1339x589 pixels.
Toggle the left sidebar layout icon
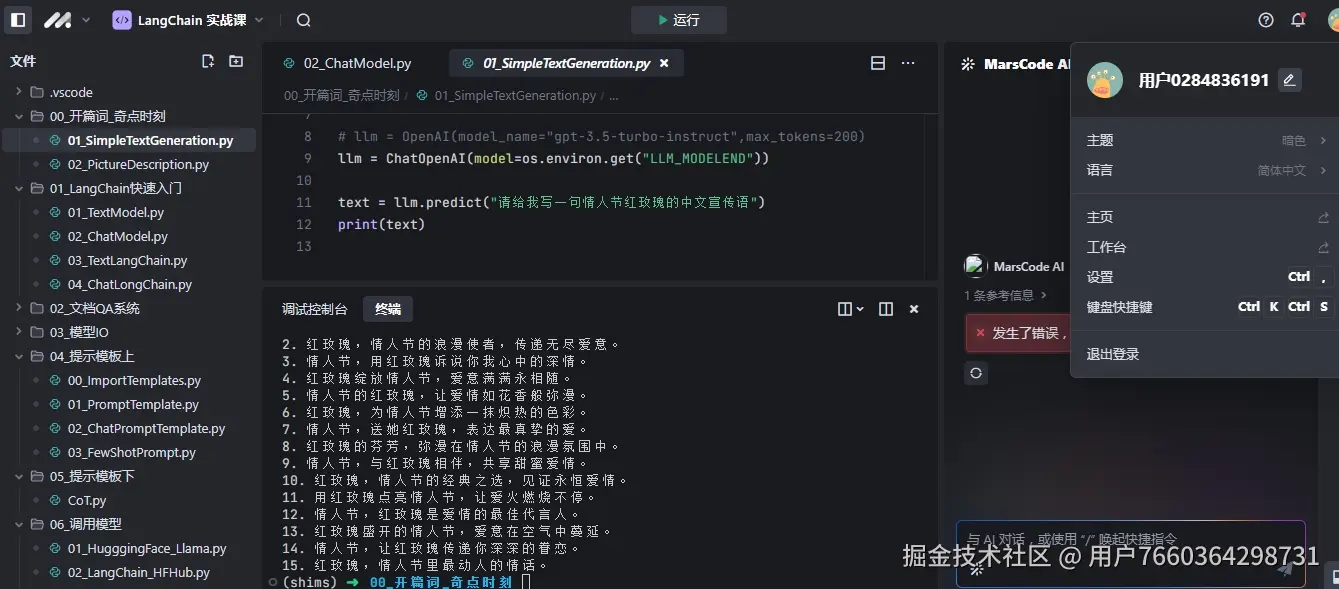tap(17, 19)
